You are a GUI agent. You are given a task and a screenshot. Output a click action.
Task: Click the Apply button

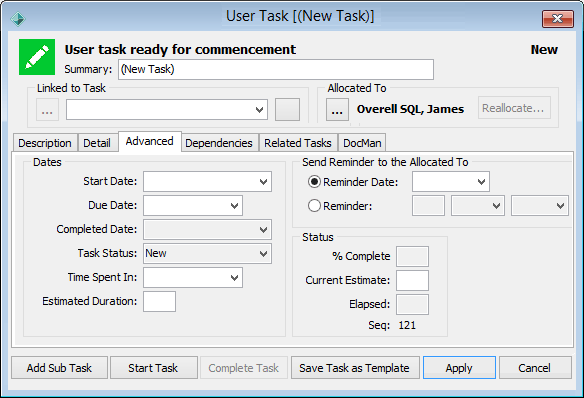coord(459,368)
